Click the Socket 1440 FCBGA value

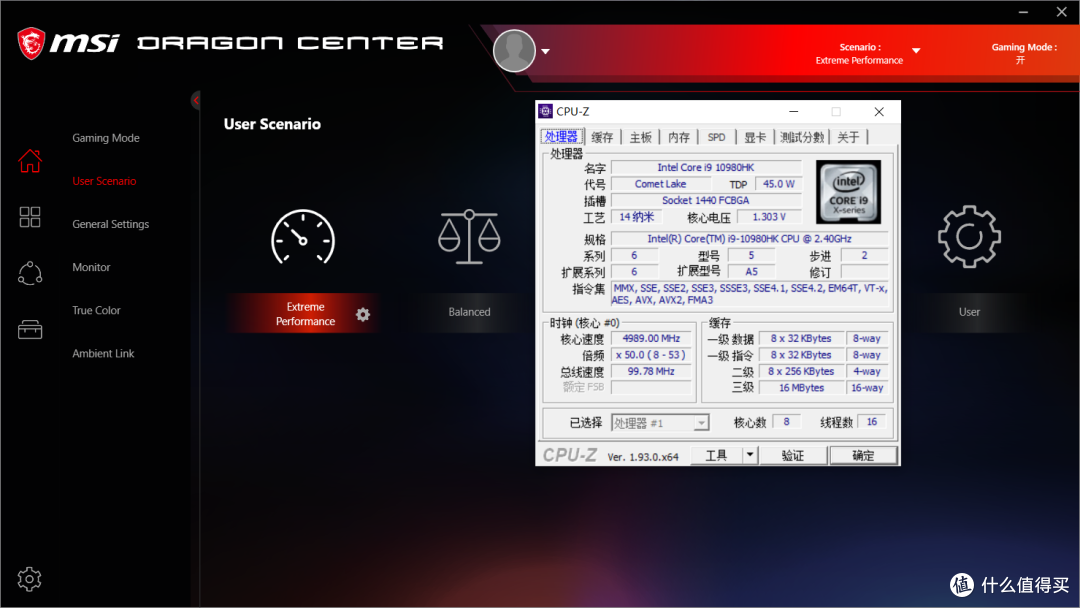[706, 200]
